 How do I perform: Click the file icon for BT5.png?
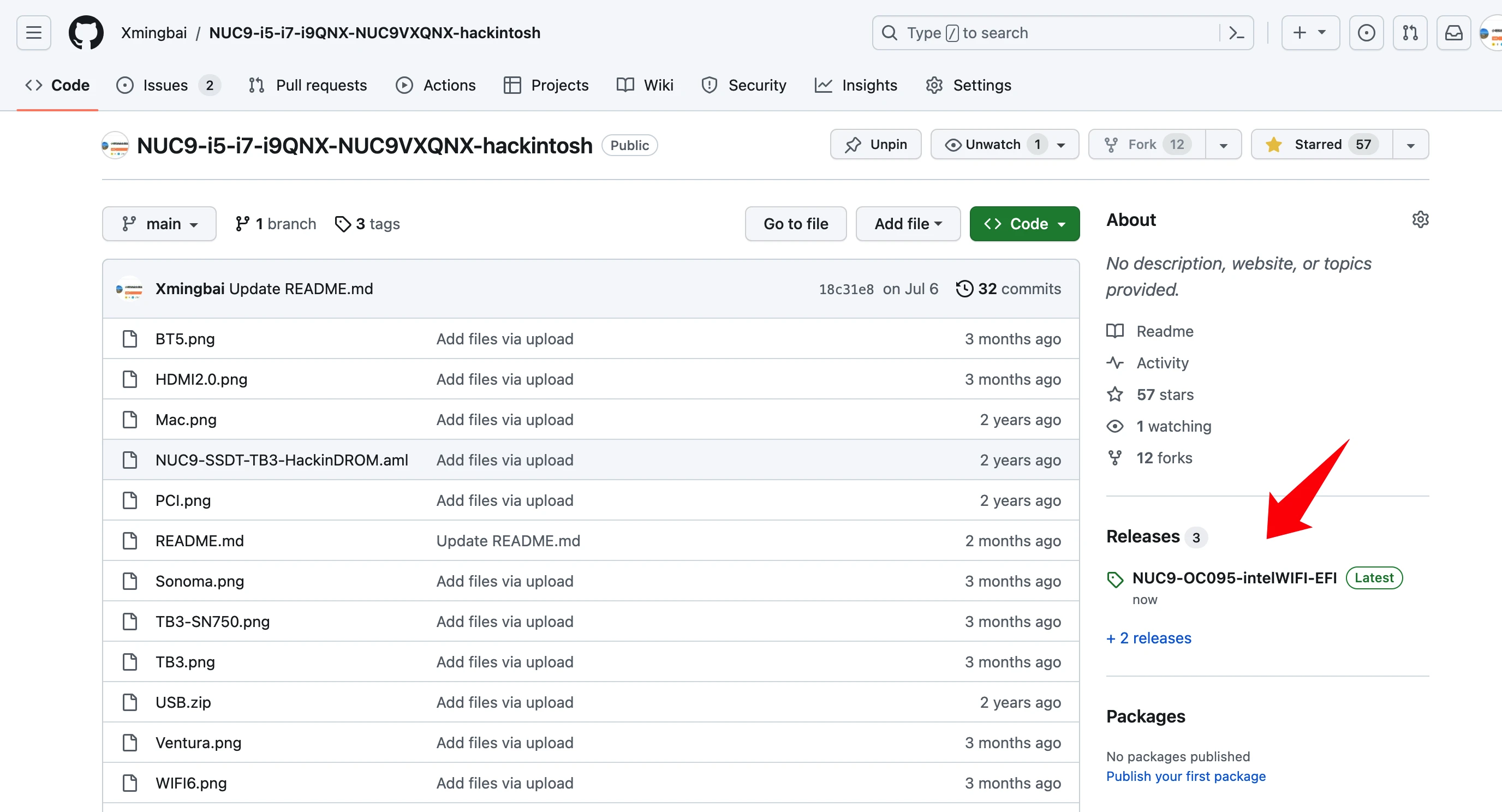(x=129, y=339)
